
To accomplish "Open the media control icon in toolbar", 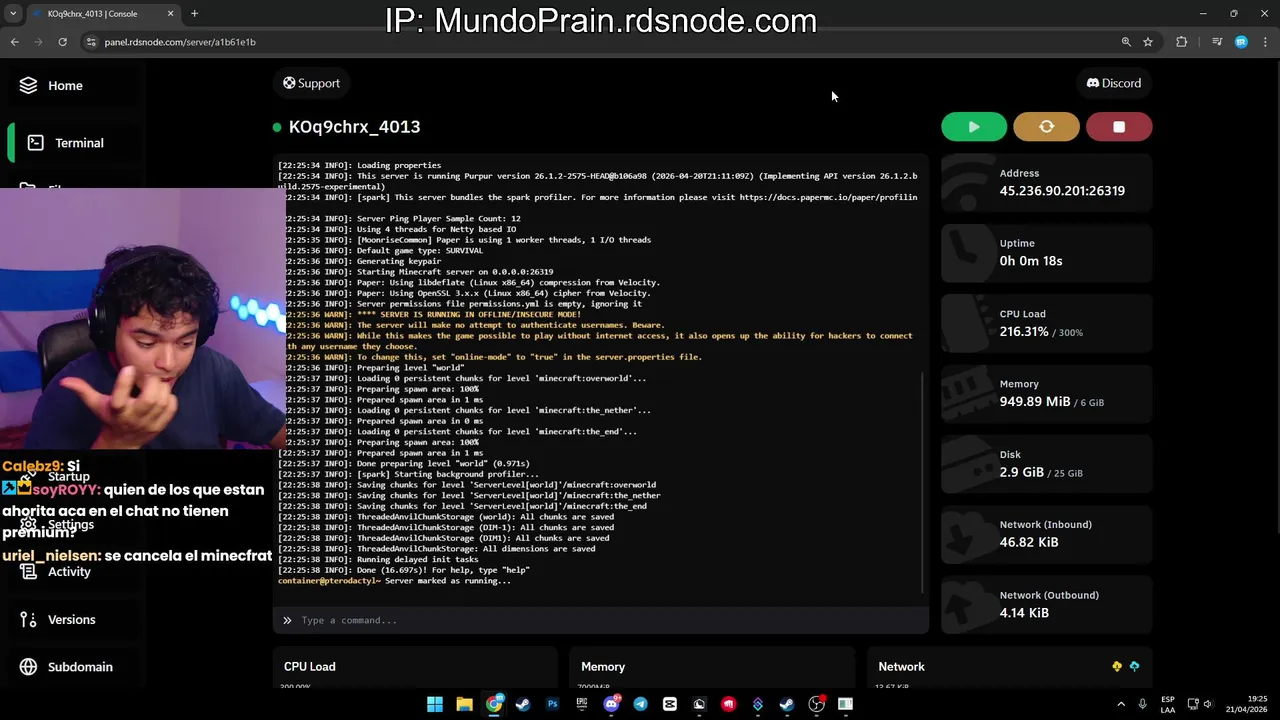I will [x=1216, y=42].
